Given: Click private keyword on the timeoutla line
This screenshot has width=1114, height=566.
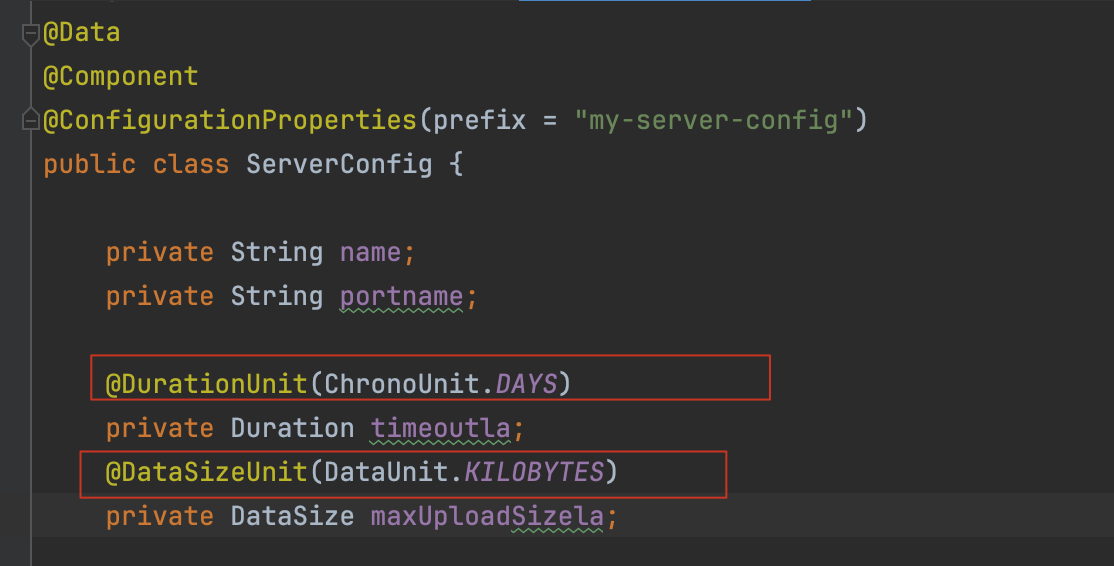Looking at the screenshot, I should (160, 429).
